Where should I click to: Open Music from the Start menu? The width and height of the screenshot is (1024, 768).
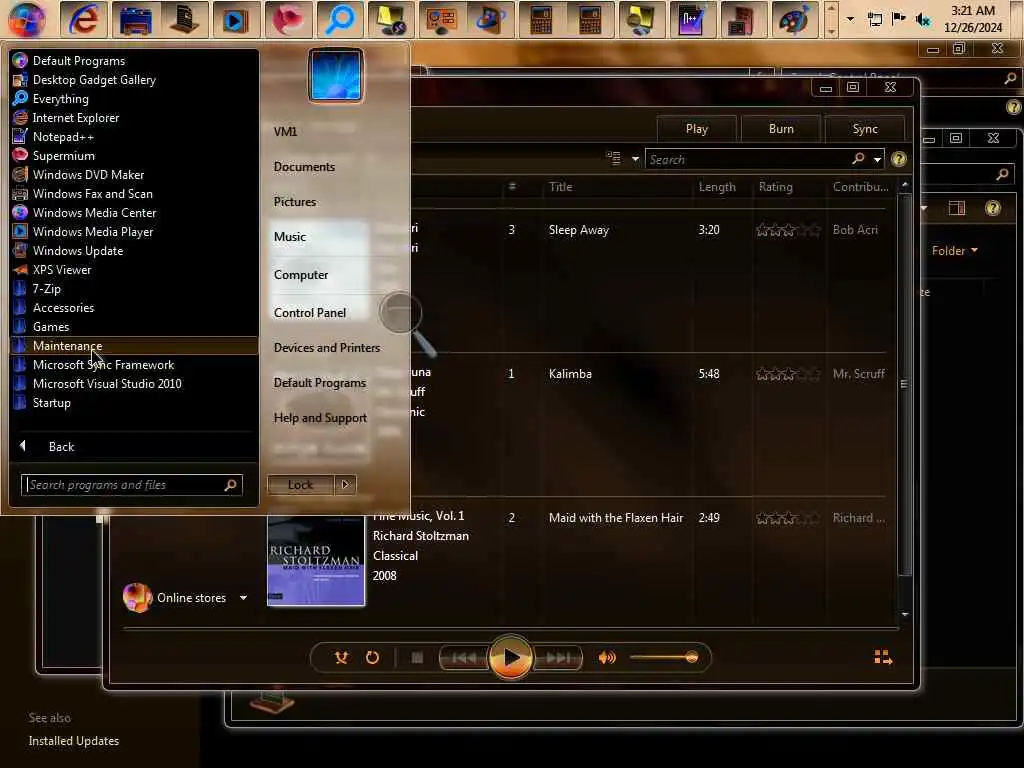pos(290,236)
